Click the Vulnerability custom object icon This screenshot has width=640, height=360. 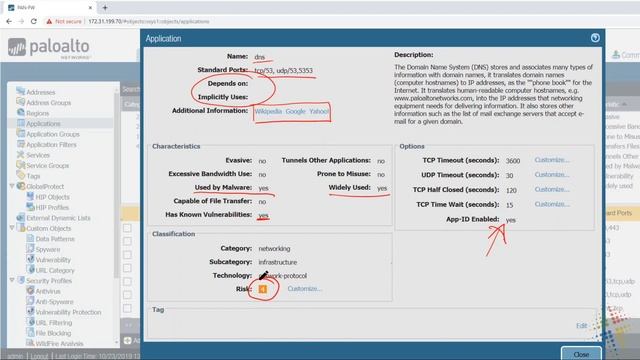tap(30, 259)
